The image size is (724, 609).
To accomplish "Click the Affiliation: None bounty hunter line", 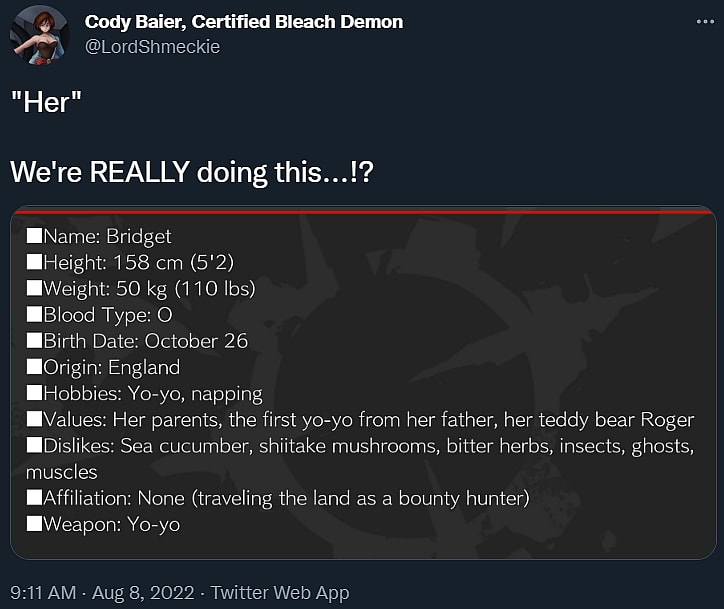I will click(285, 497).
